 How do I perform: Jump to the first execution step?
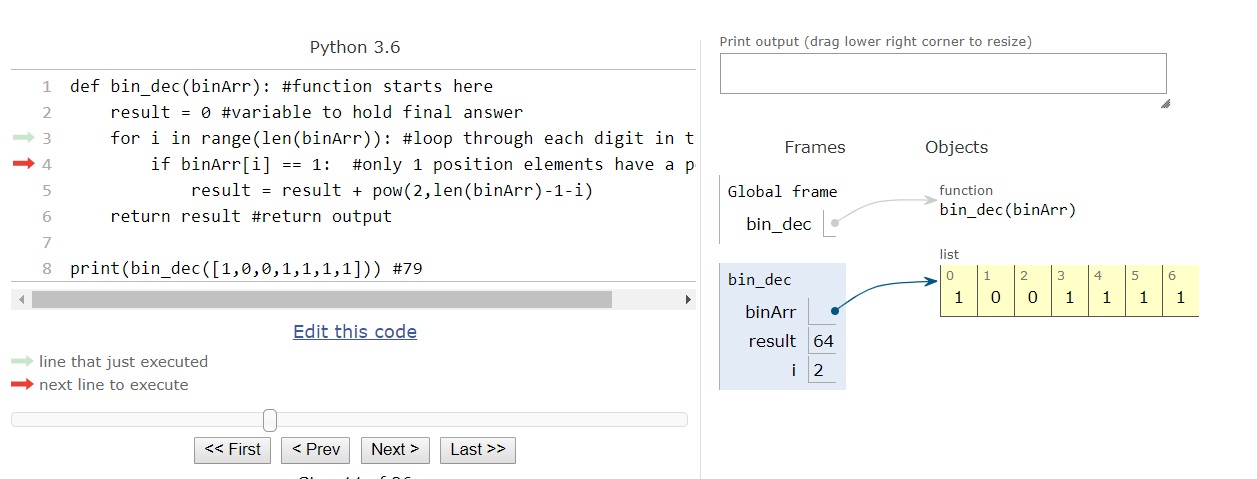(233, 450)
